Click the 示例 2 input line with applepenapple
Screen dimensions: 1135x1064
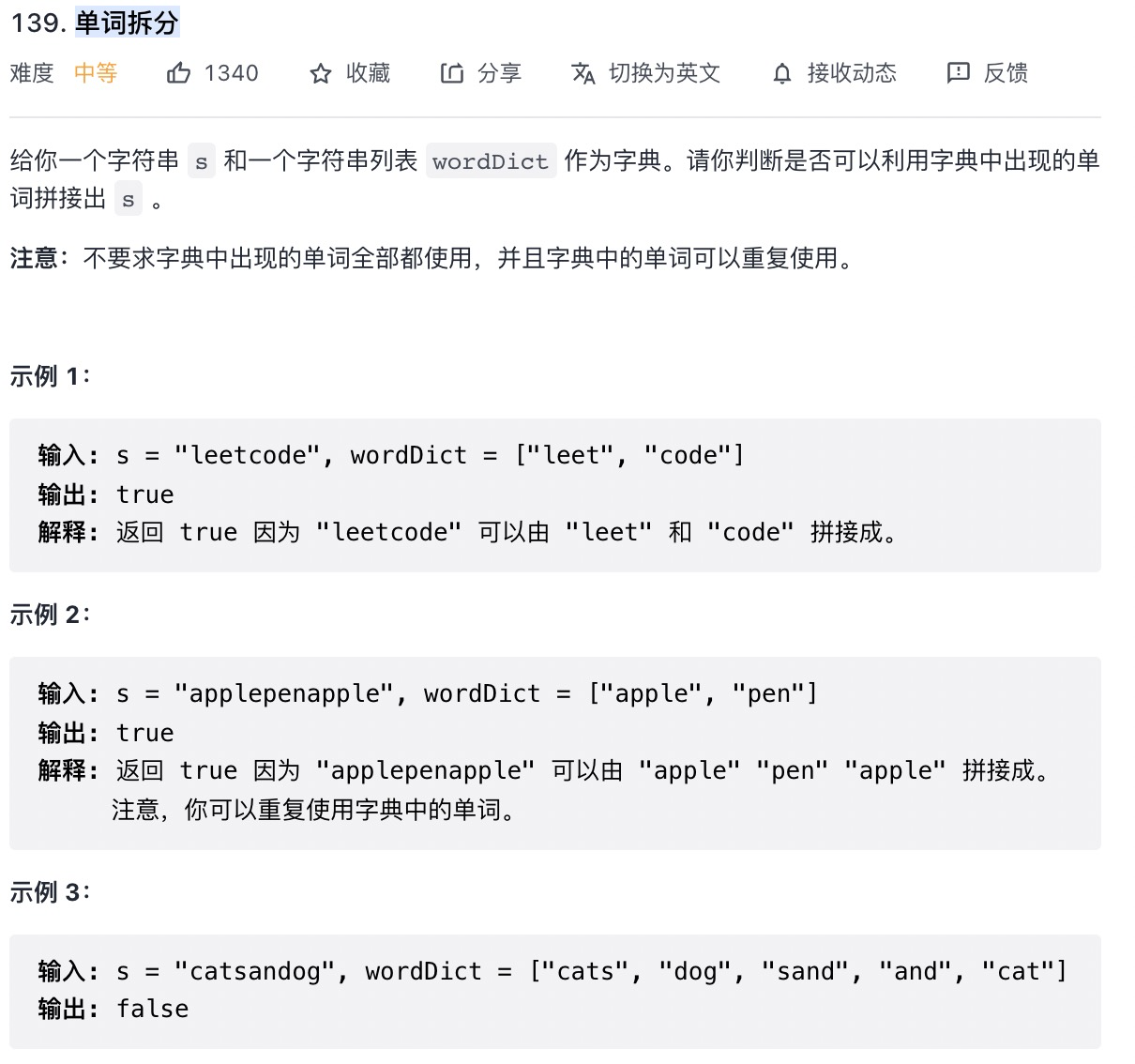(x=428, y=693)
